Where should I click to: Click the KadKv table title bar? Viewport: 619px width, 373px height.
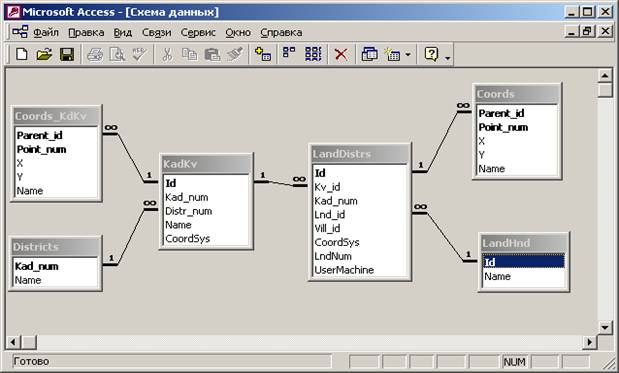click(206, 164)
